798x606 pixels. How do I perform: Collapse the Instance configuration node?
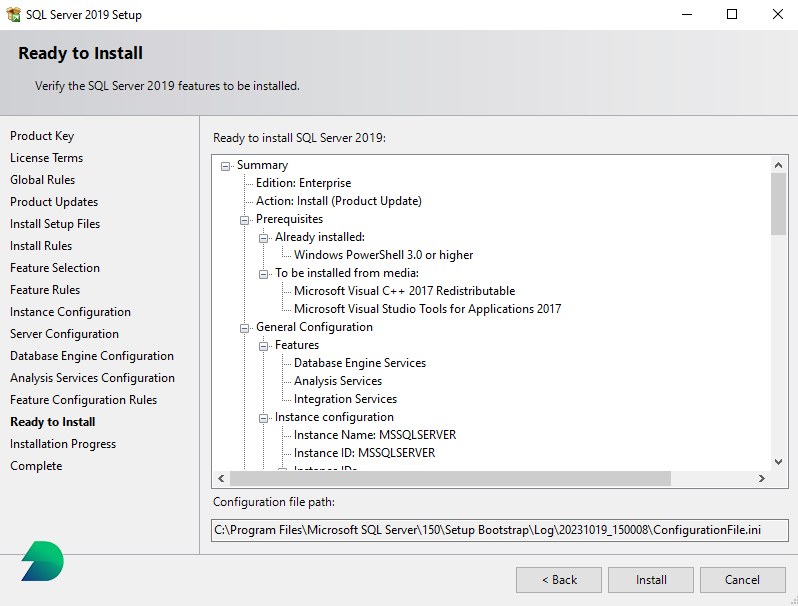point(263,418)
